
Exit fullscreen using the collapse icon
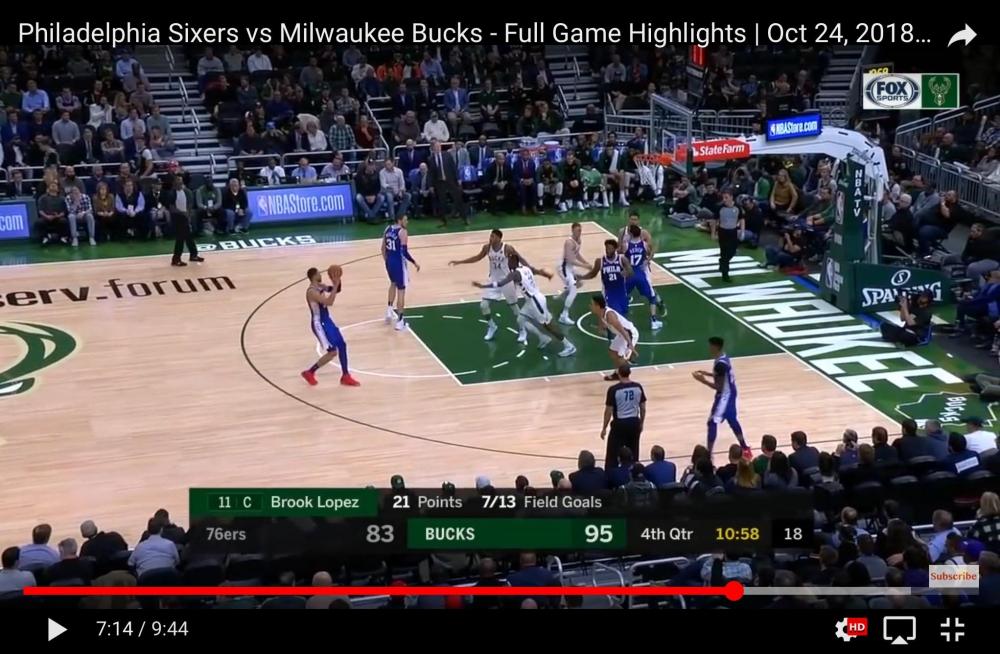click(952, 629)
